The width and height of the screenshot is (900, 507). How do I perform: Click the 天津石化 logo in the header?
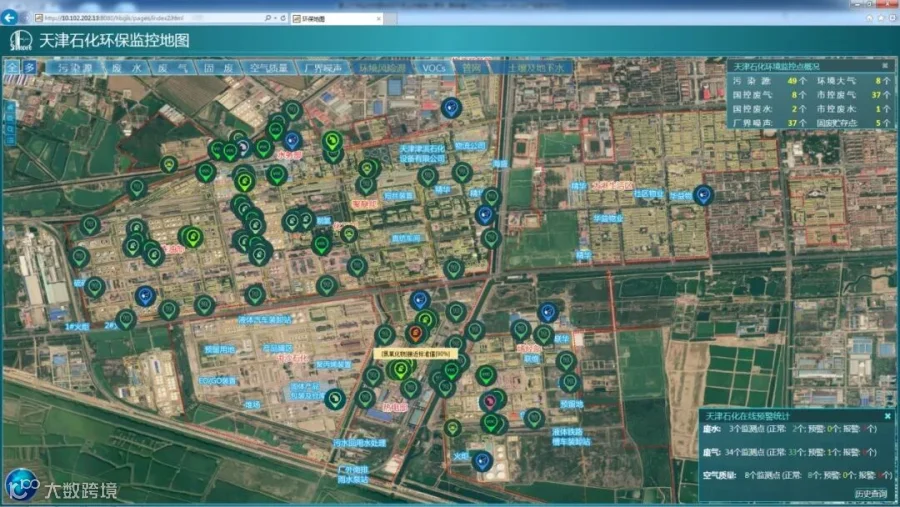point(21,40)
